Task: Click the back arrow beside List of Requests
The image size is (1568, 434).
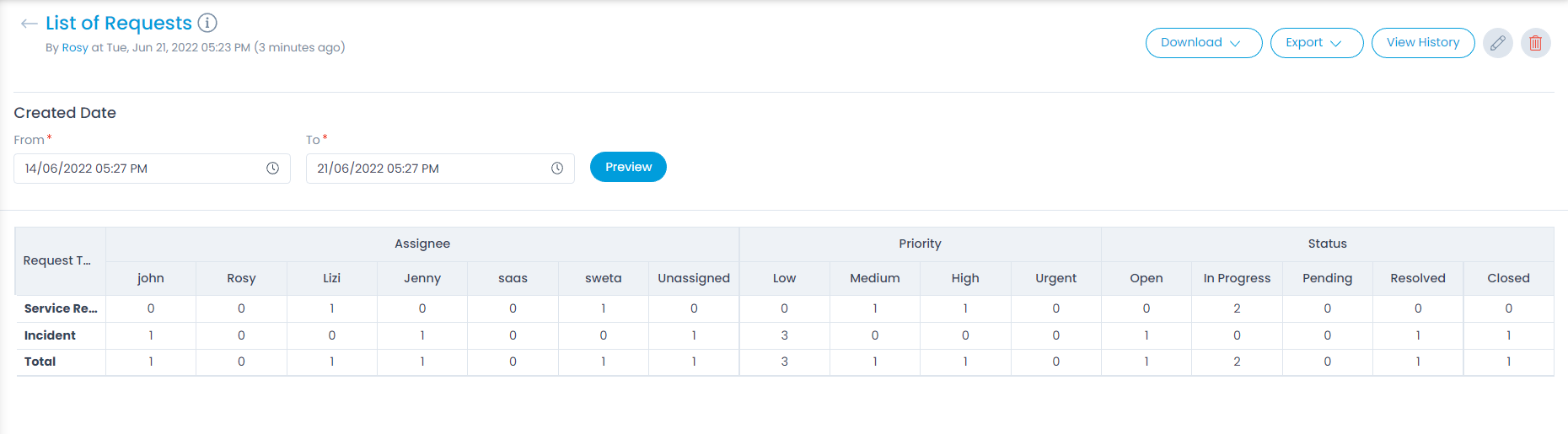Action: click(29, 24)
